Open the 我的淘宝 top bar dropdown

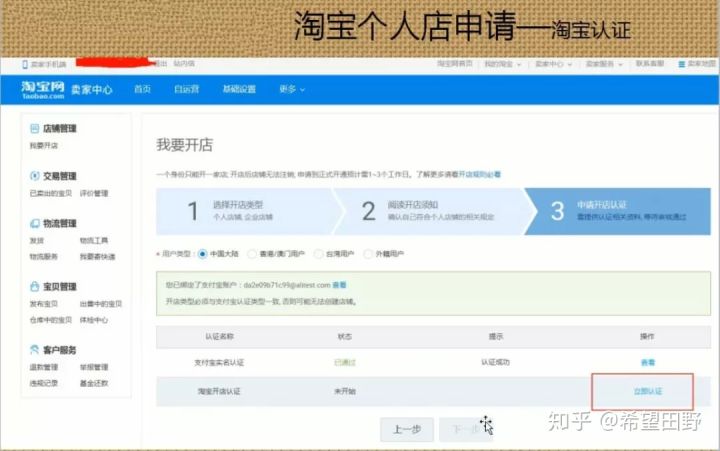click(501, 64)
